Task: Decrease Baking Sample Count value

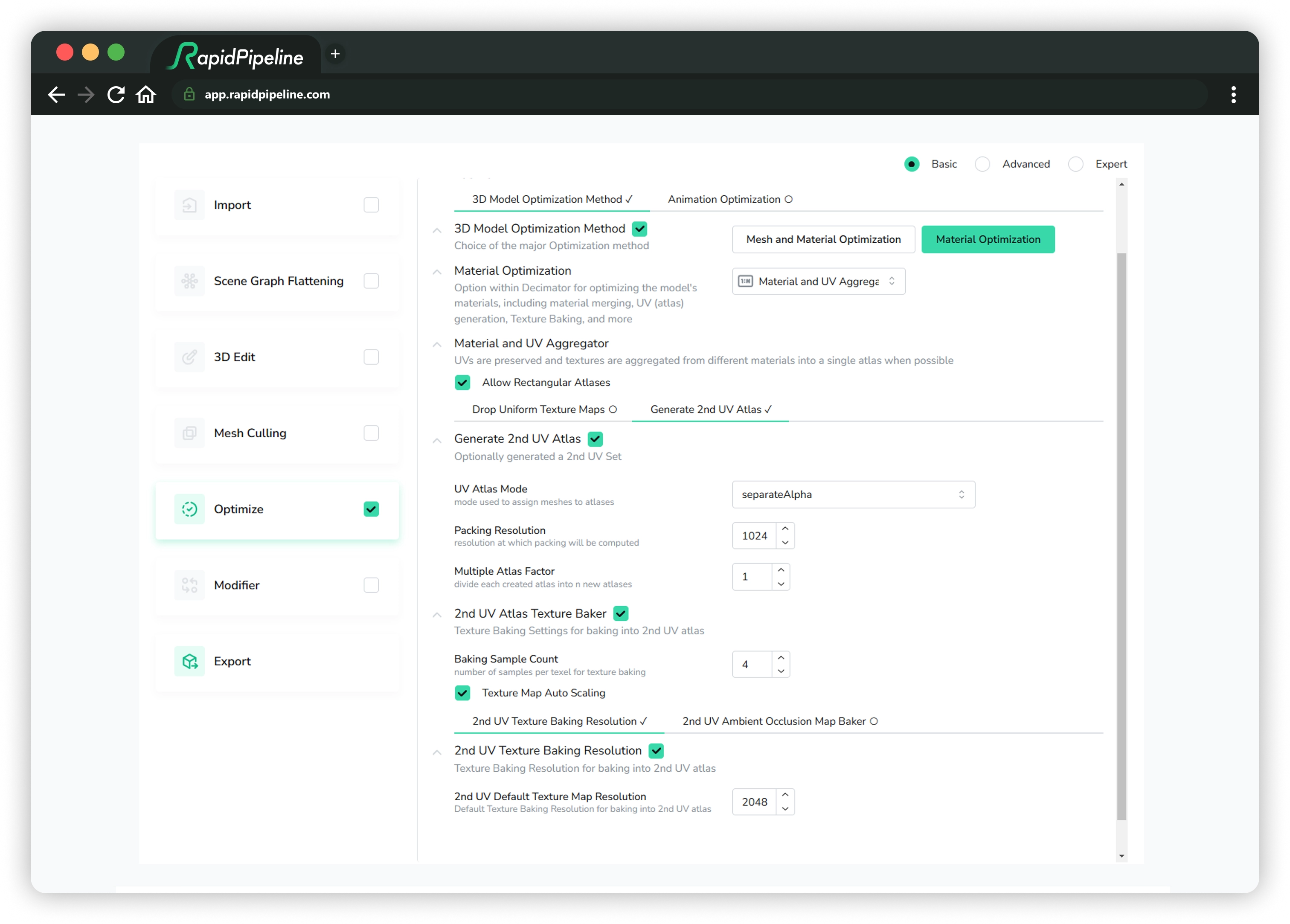Action: pyautogui.click(x=781, y=671)
